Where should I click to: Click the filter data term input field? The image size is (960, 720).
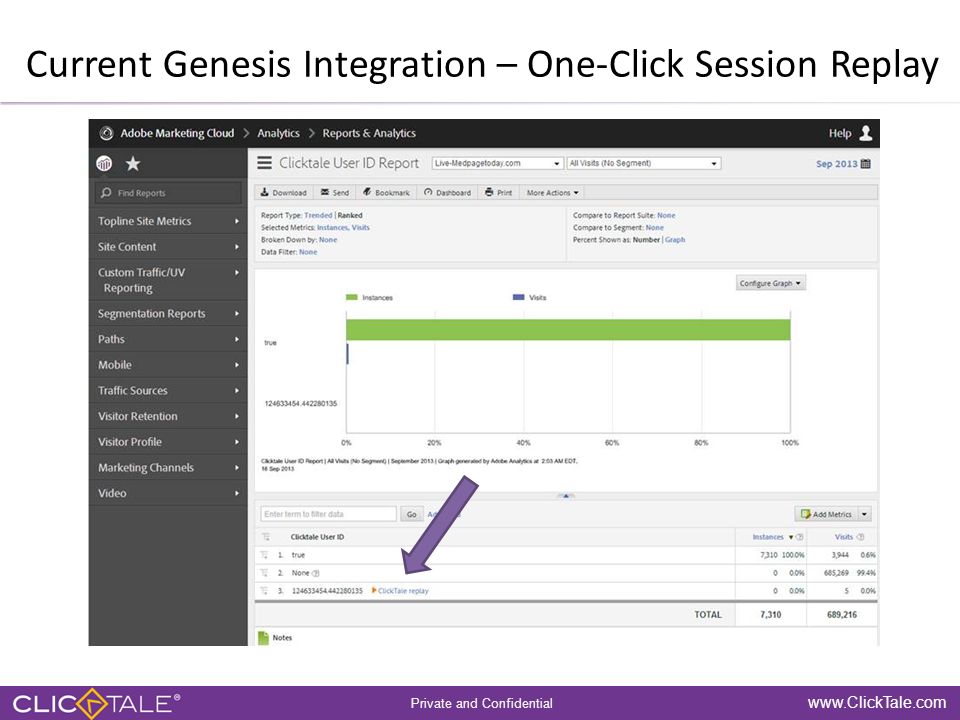click(x=328, y=514)
